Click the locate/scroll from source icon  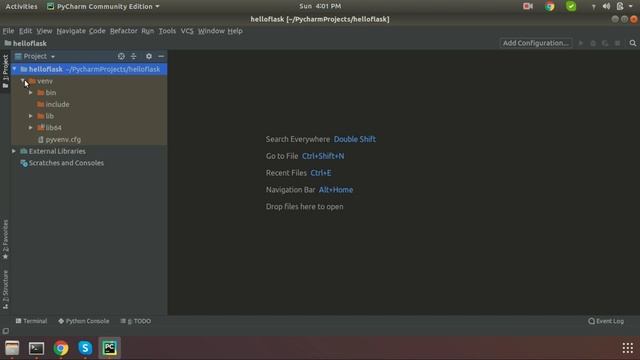tap(121, 56)
